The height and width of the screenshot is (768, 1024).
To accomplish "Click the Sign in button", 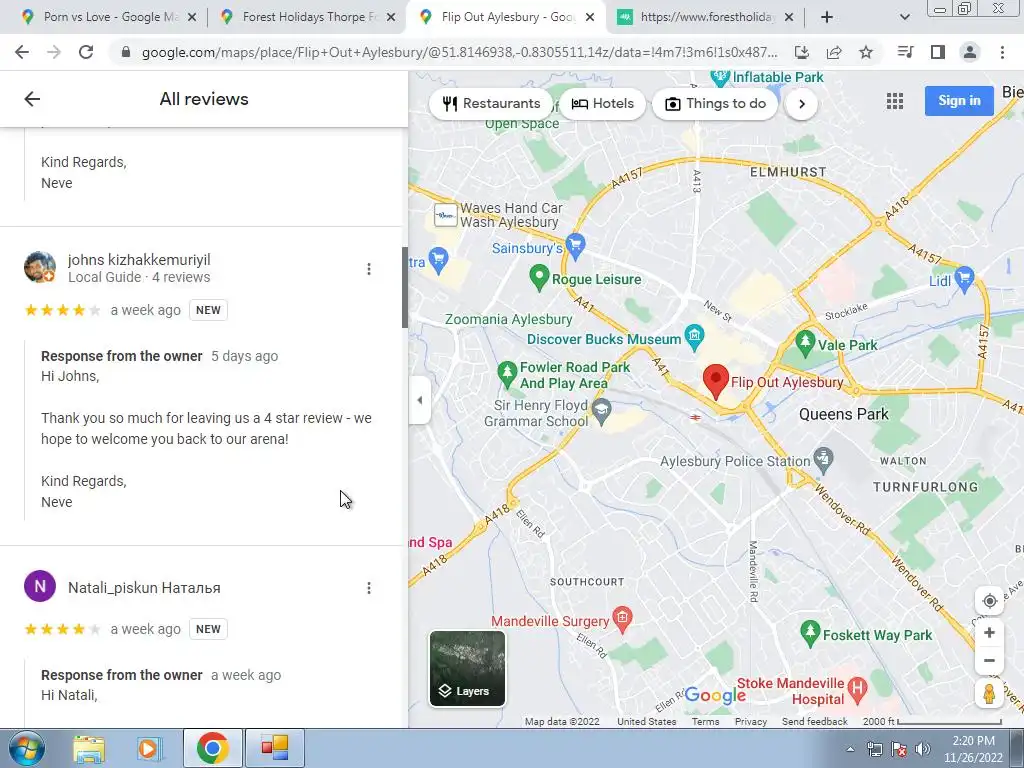I will (x=959, y=101).
